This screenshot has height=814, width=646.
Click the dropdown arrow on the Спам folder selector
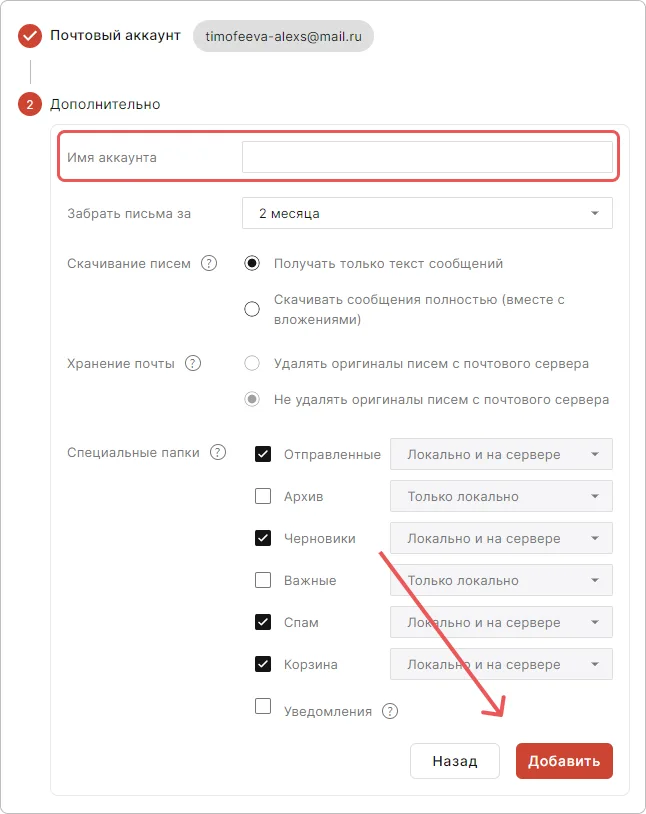[596, 622]
